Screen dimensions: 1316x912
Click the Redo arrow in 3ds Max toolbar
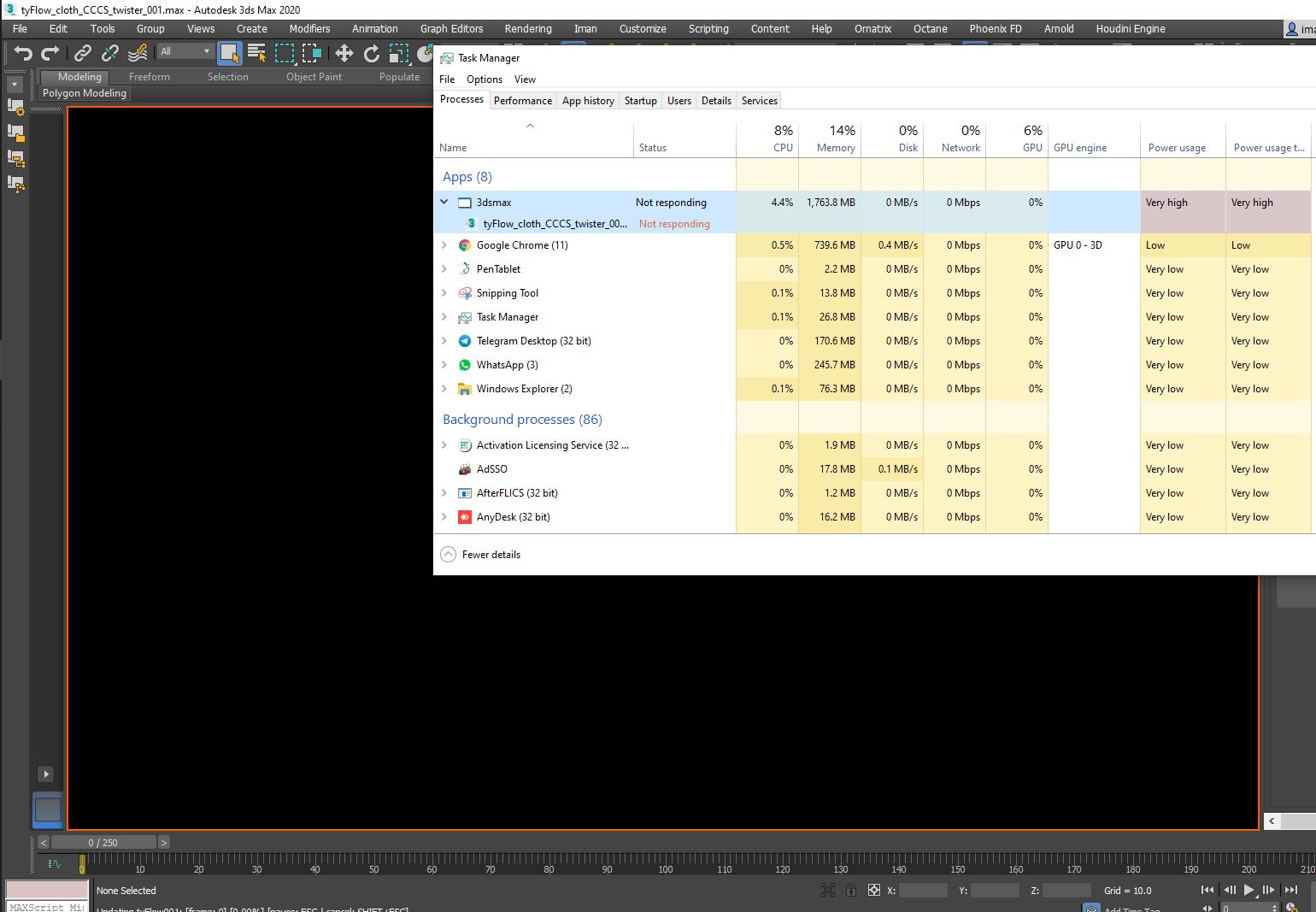tap(50, 54)
